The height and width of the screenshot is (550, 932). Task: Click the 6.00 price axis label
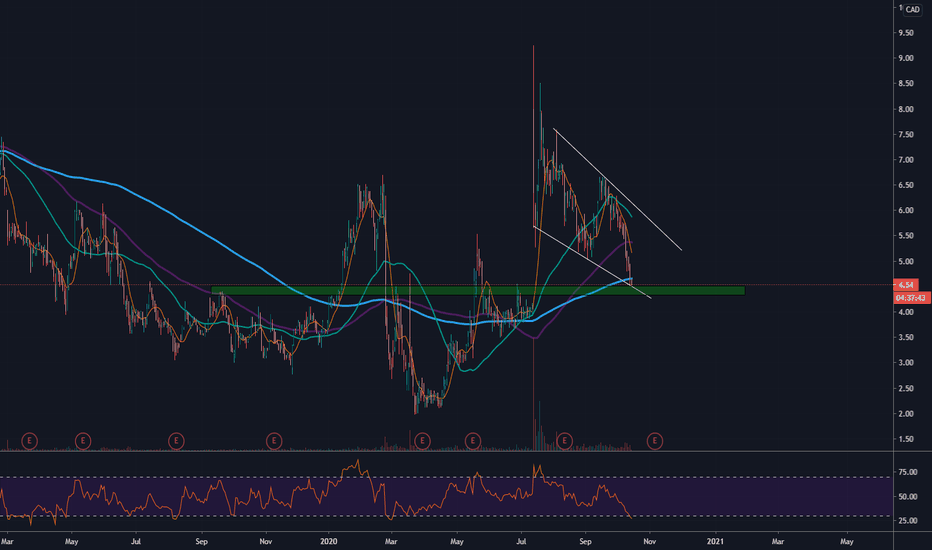(x=906, y=210)
